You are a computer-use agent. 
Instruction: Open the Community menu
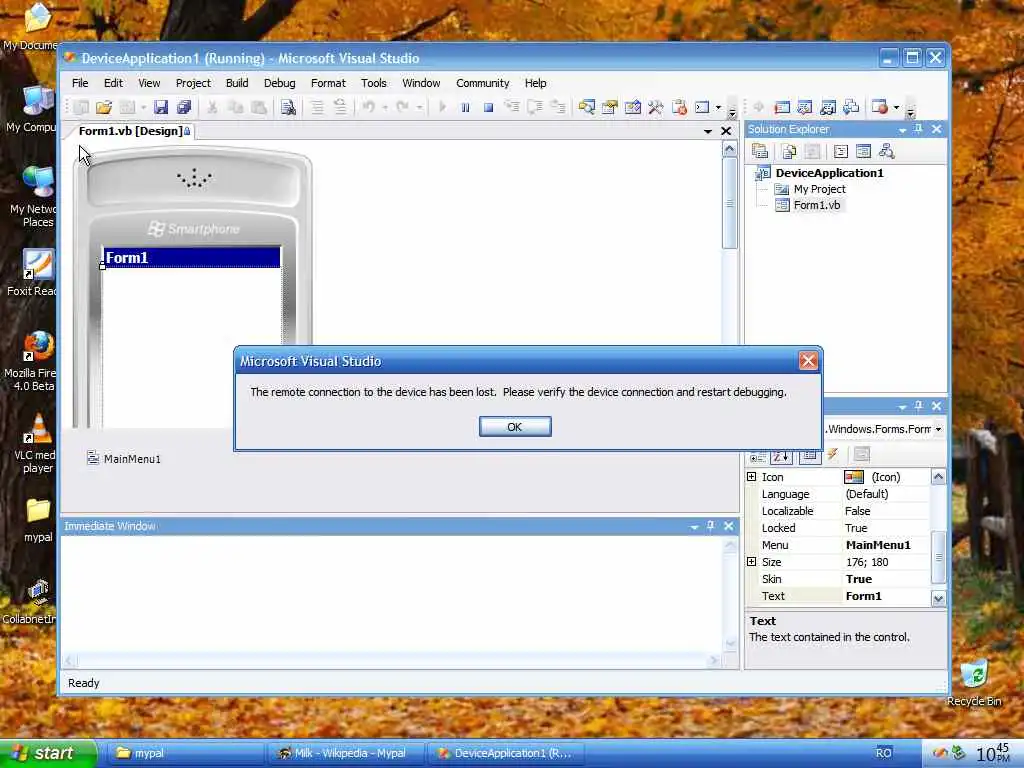point(483,83)
